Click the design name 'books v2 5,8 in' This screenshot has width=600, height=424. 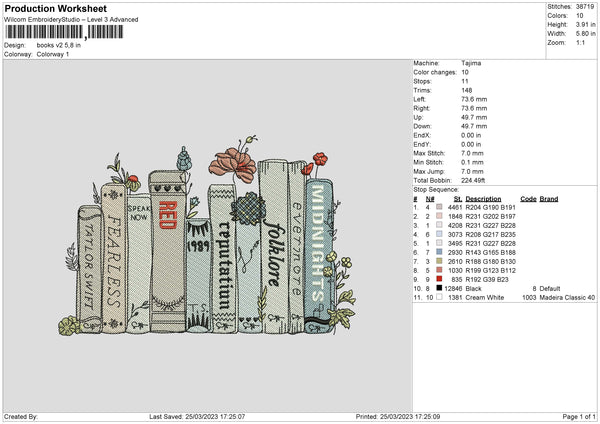click(59, 45)
